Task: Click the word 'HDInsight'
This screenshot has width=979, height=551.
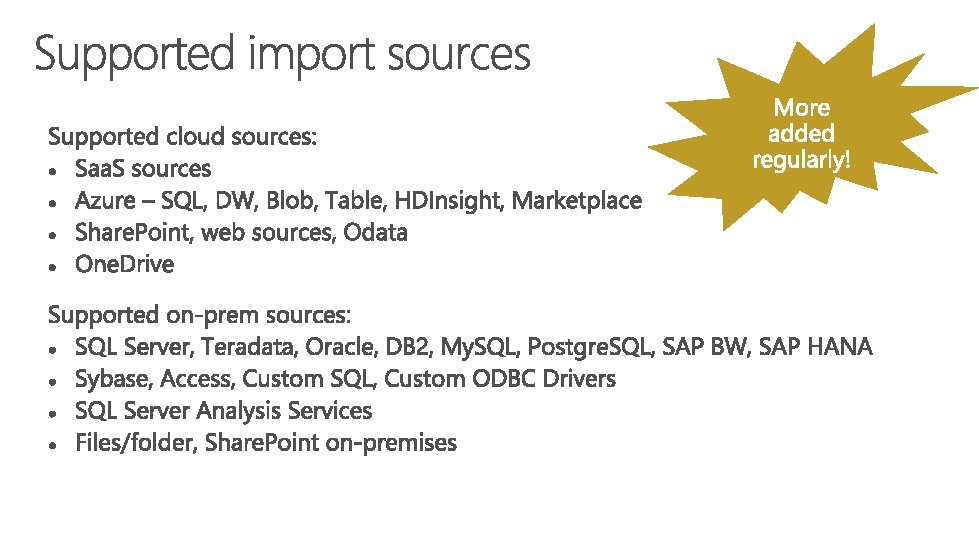Action: (x=448, y=201)
